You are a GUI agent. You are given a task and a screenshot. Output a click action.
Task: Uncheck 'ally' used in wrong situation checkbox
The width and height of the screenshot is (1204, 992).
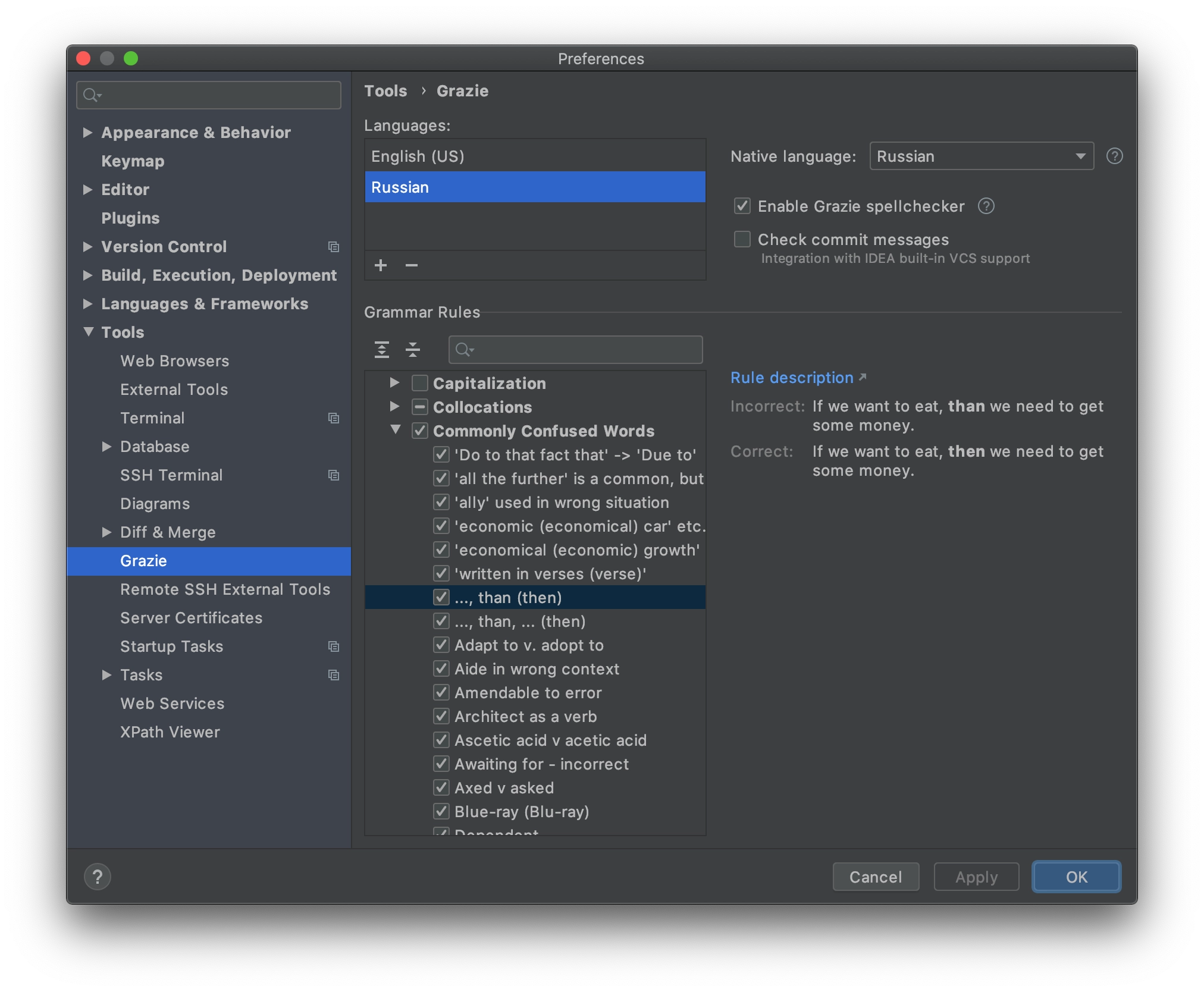pos(441,502)
